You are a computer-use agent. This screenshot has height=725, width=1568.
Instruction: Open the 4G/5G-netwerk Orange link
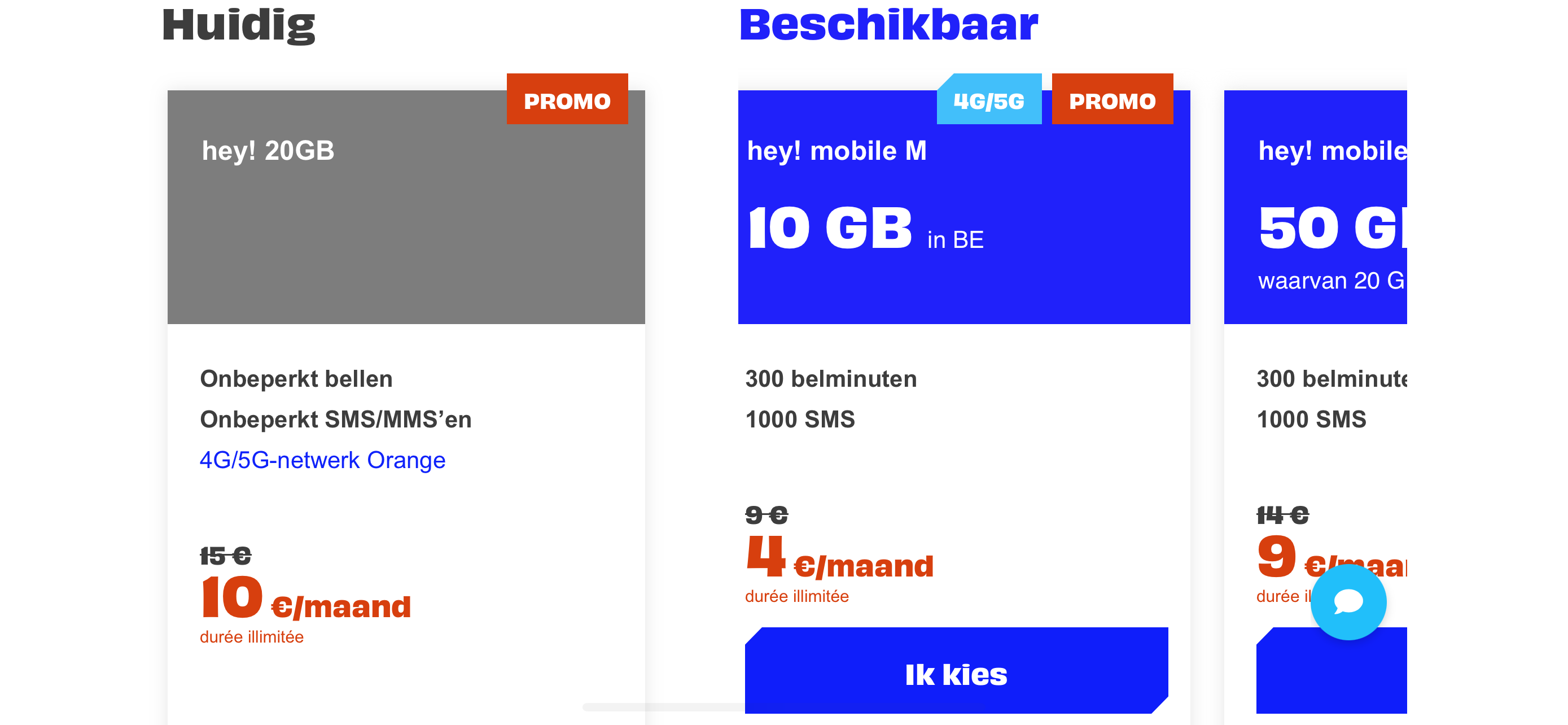pos(322,460)
